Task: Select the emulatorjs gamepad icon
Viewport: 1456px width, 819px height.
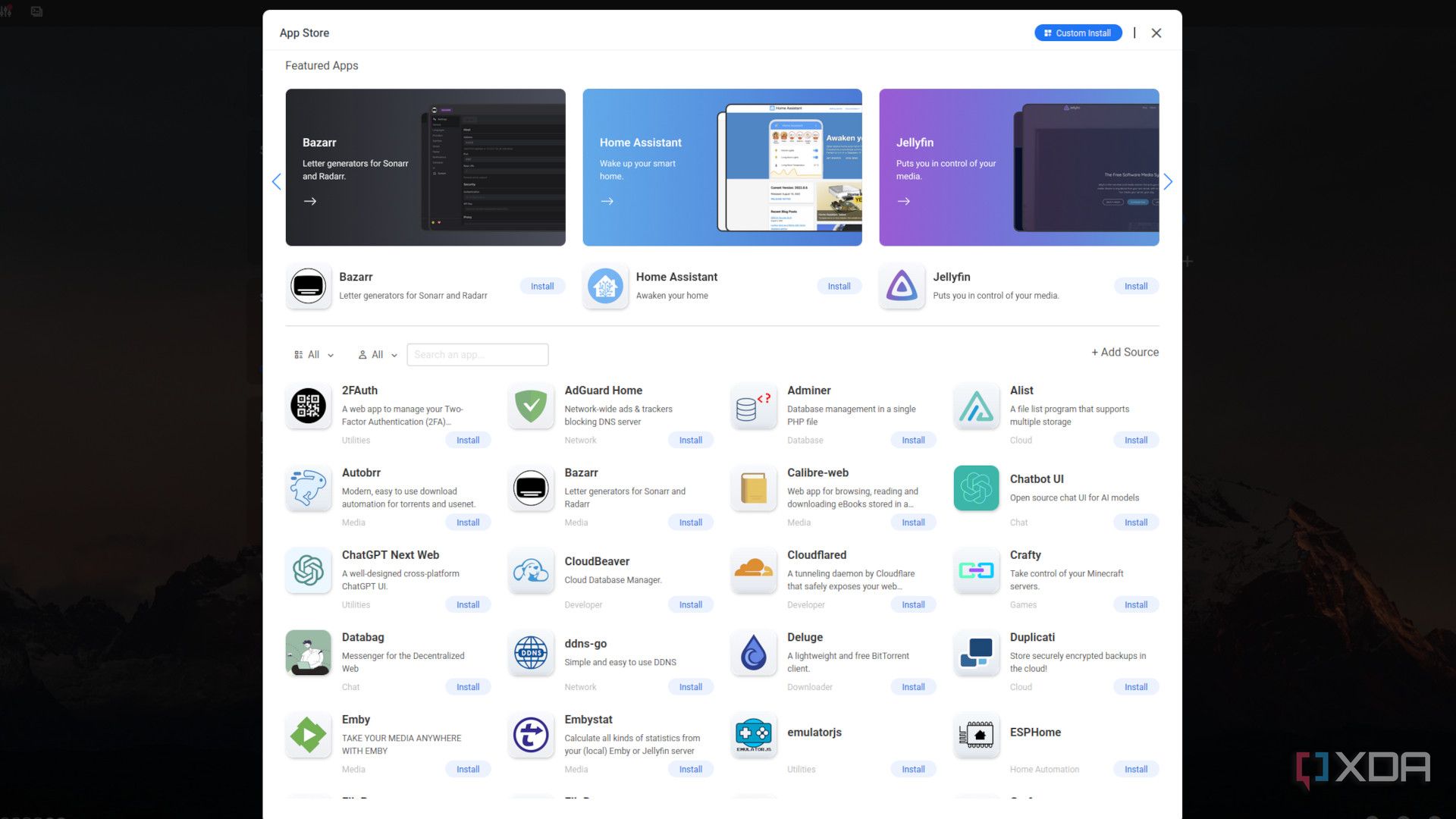Action: click(753, 736)
